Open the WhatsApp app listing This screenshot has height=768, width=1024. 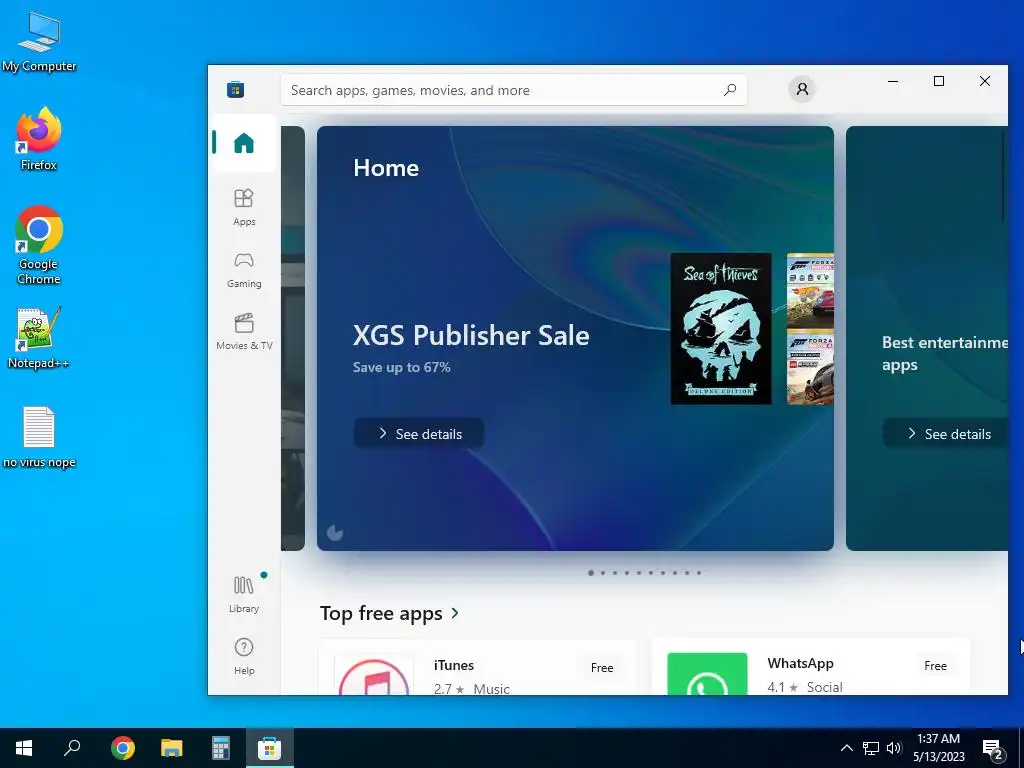810,667
